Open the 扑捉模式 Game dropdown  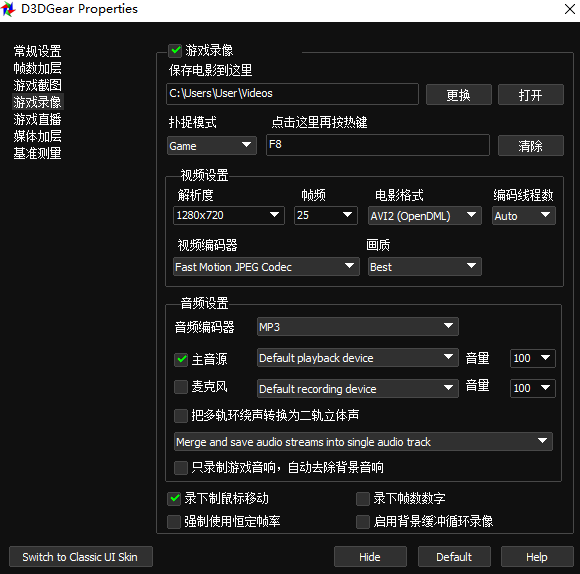[212, 145]
